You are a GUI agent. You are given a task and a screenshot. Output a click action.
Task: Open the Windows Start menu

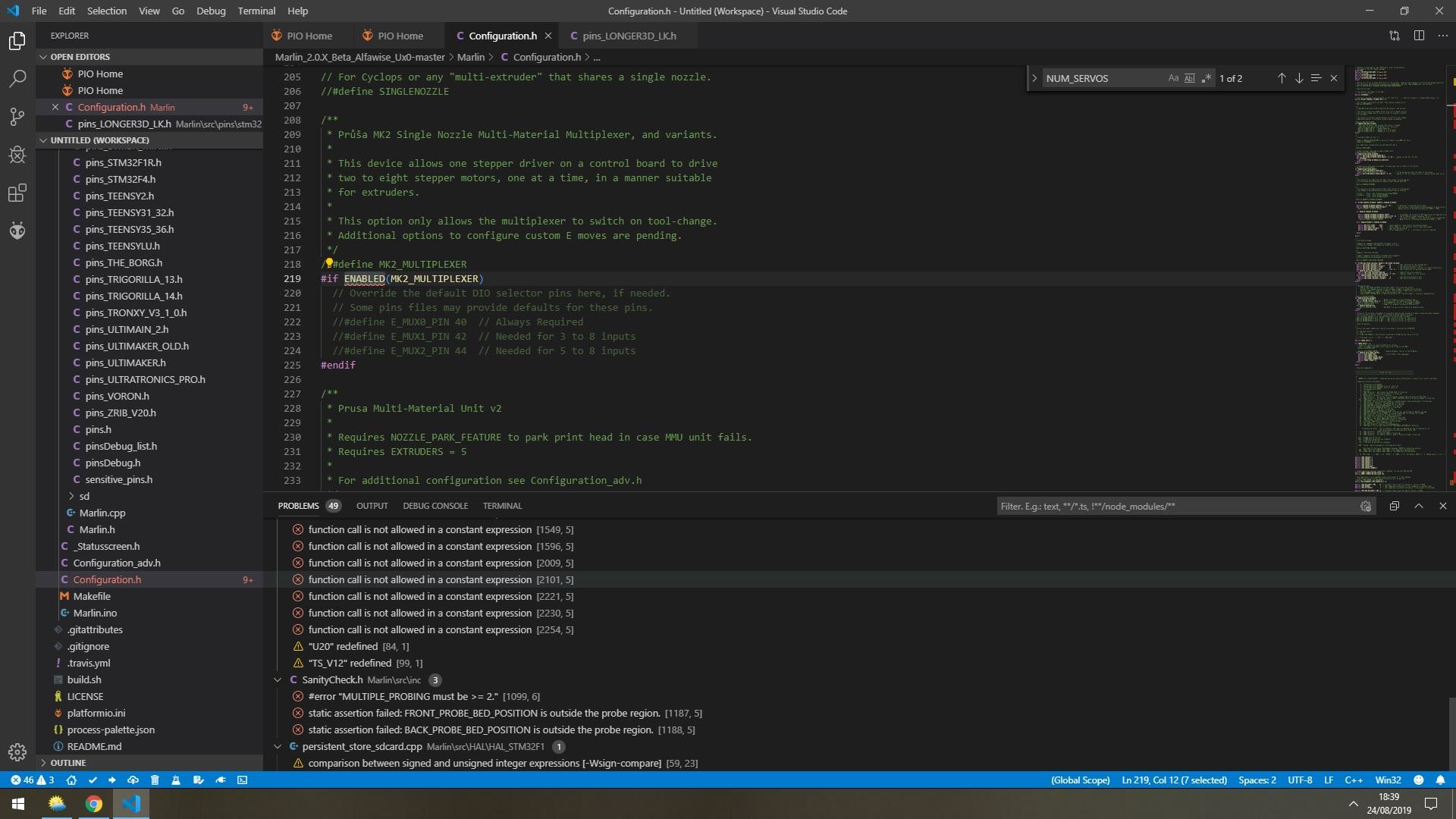(x=18, y=804)
